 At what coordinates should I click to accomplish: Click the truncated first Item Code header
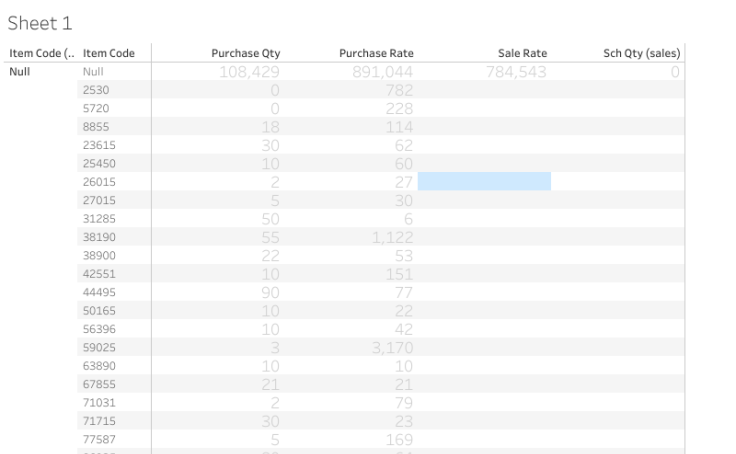(41, 53)
